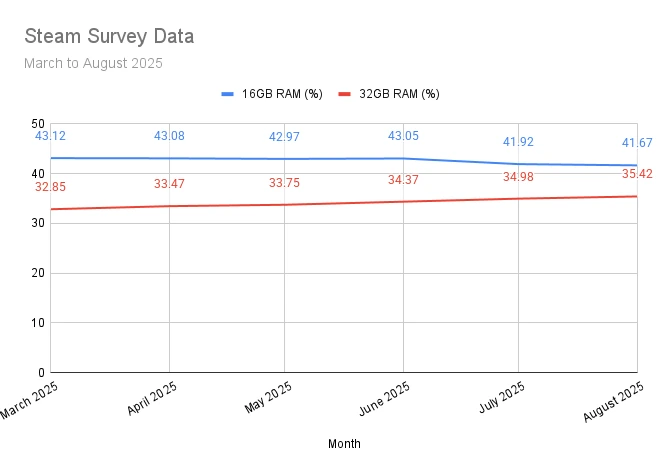Select the 16GB RAM (%) legend label
This screenshot has width=661, height=475.
pos(282,94)
